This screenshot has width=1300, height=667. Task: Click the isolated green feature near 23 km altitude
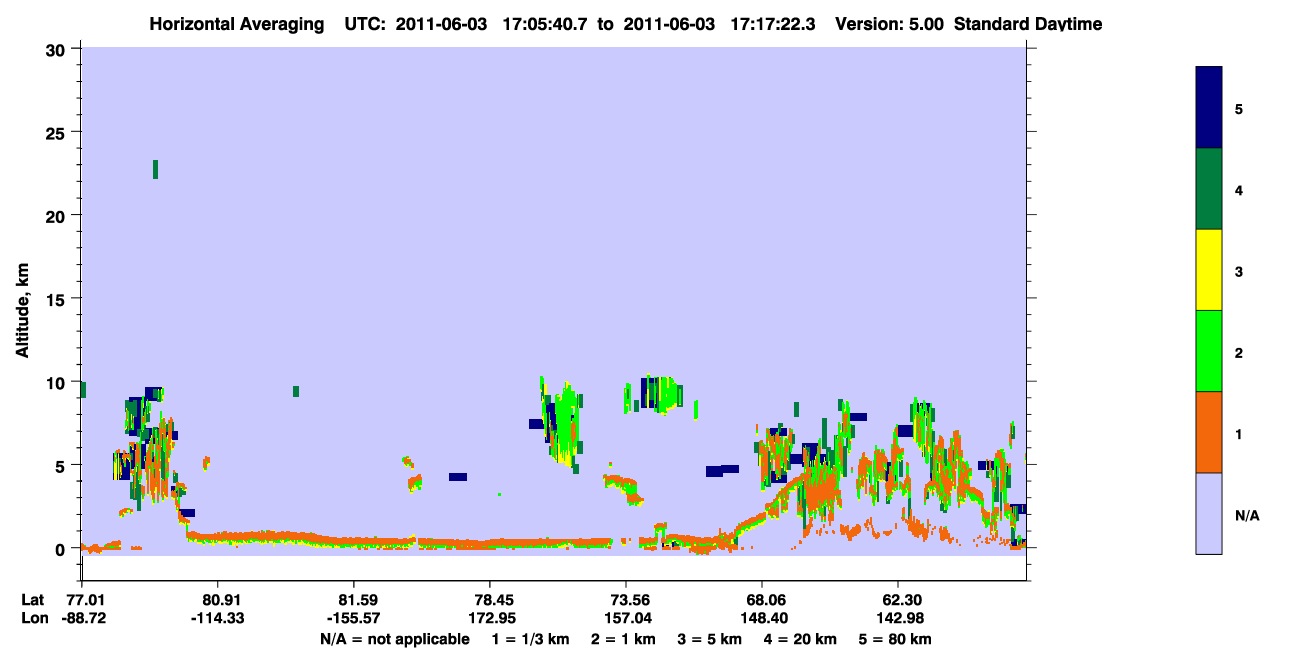pyautogui.click(x=155, y=169)
